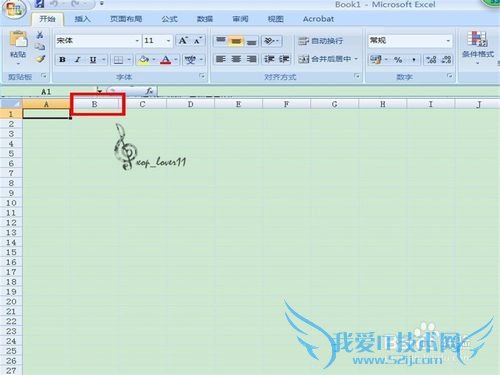The height and width of the screenshot is (375, 500).
Task: Open the Borders dropdown arrow
Action: [x=129, y=60]
